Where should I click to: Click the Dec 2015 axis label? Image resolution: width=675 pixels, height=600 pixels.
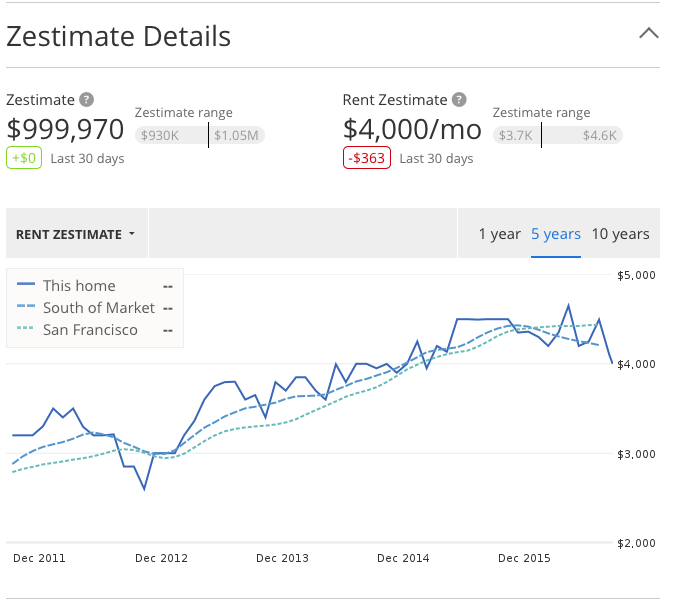(524, 558)
